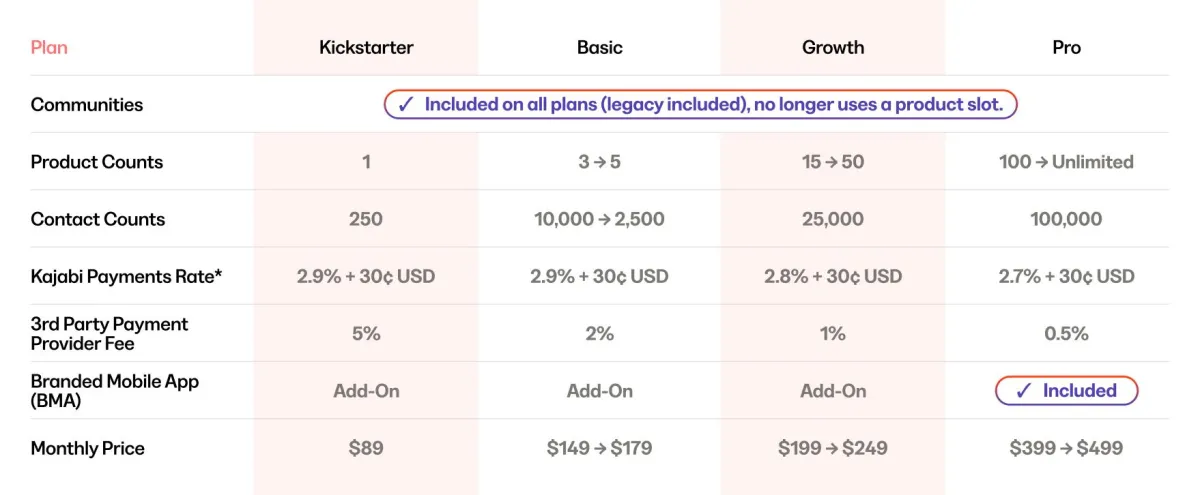Select the Basic plan column header

click(x=600, y=47)
